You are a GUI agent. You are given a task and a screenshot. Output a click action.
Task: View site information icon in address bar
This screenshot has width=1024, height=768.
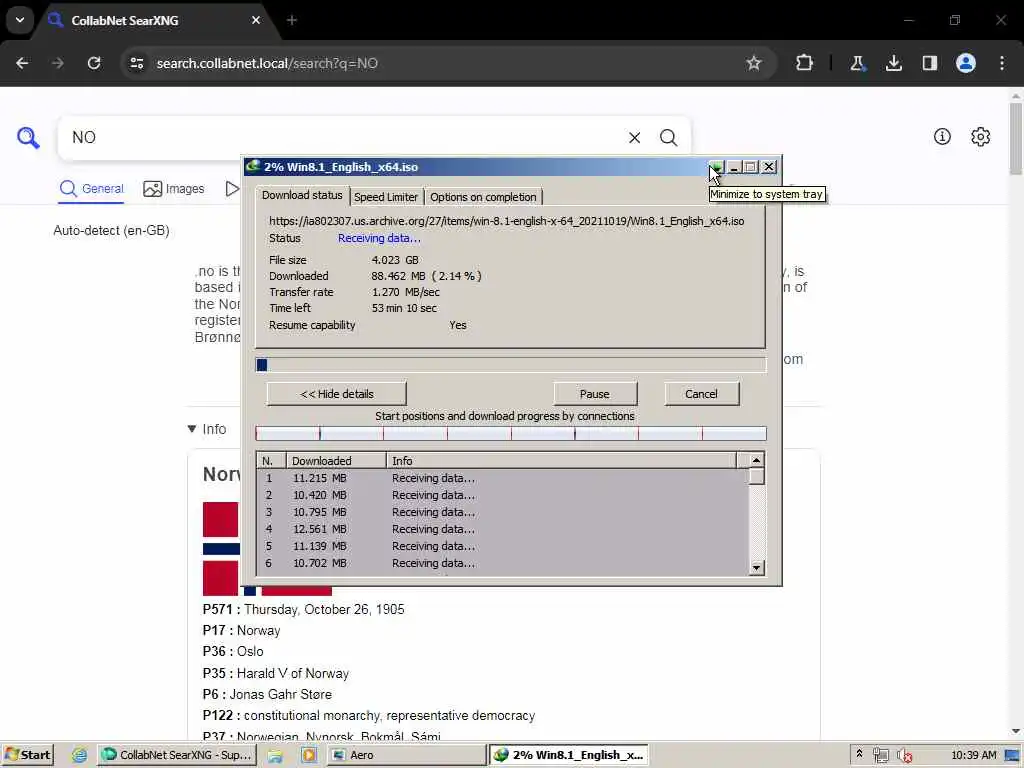tap(136, 63)
